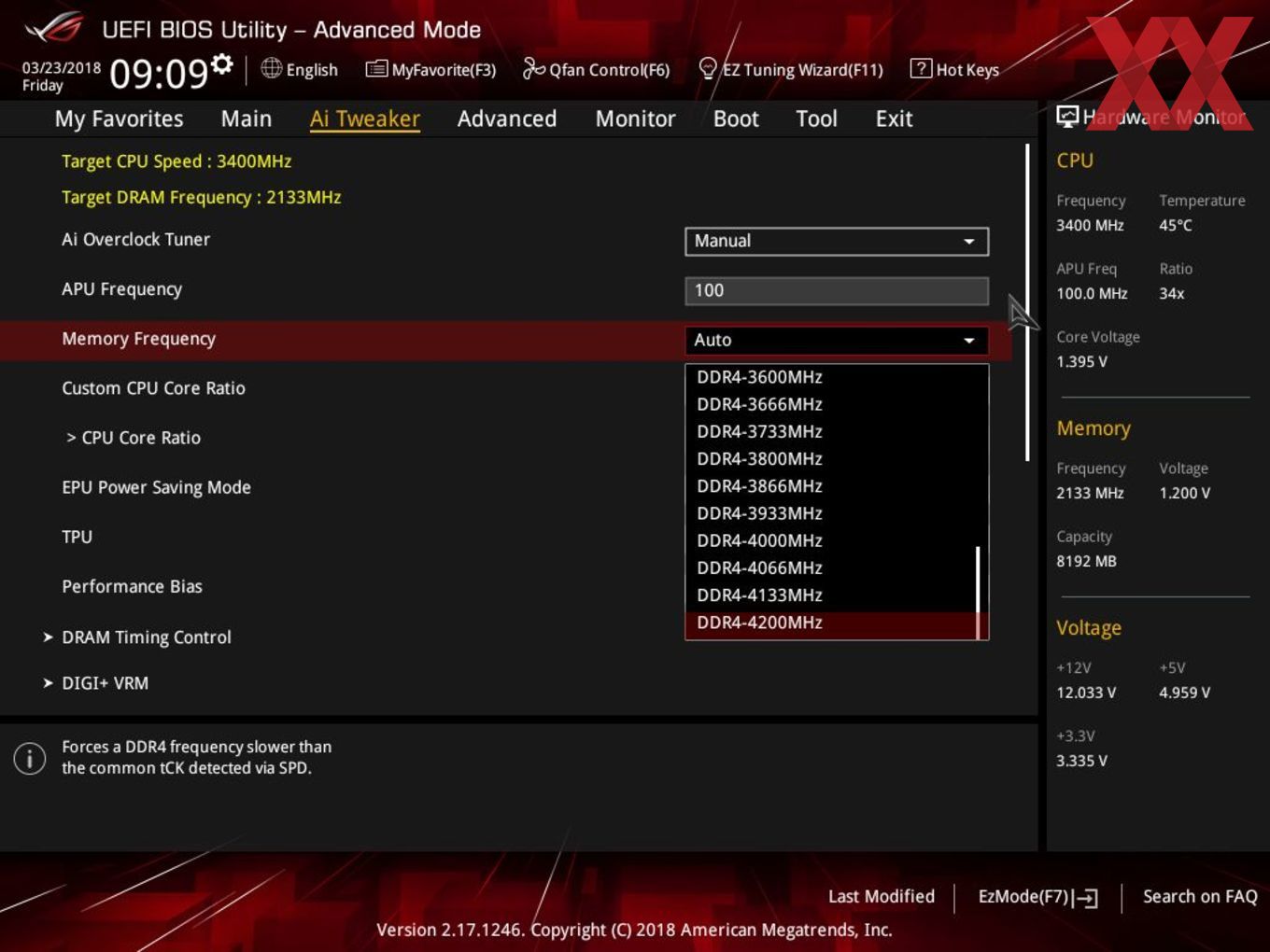Screen dimensions: 1270x952
Task: Switch to the Main tab
Action: [247, 119]
